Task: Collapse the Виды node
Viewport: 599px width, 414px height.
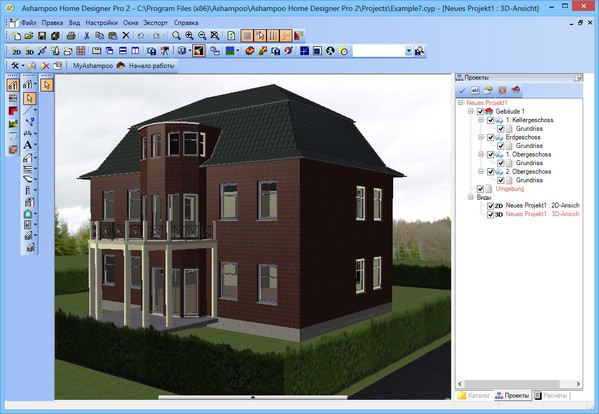Action: click(471, 197)
